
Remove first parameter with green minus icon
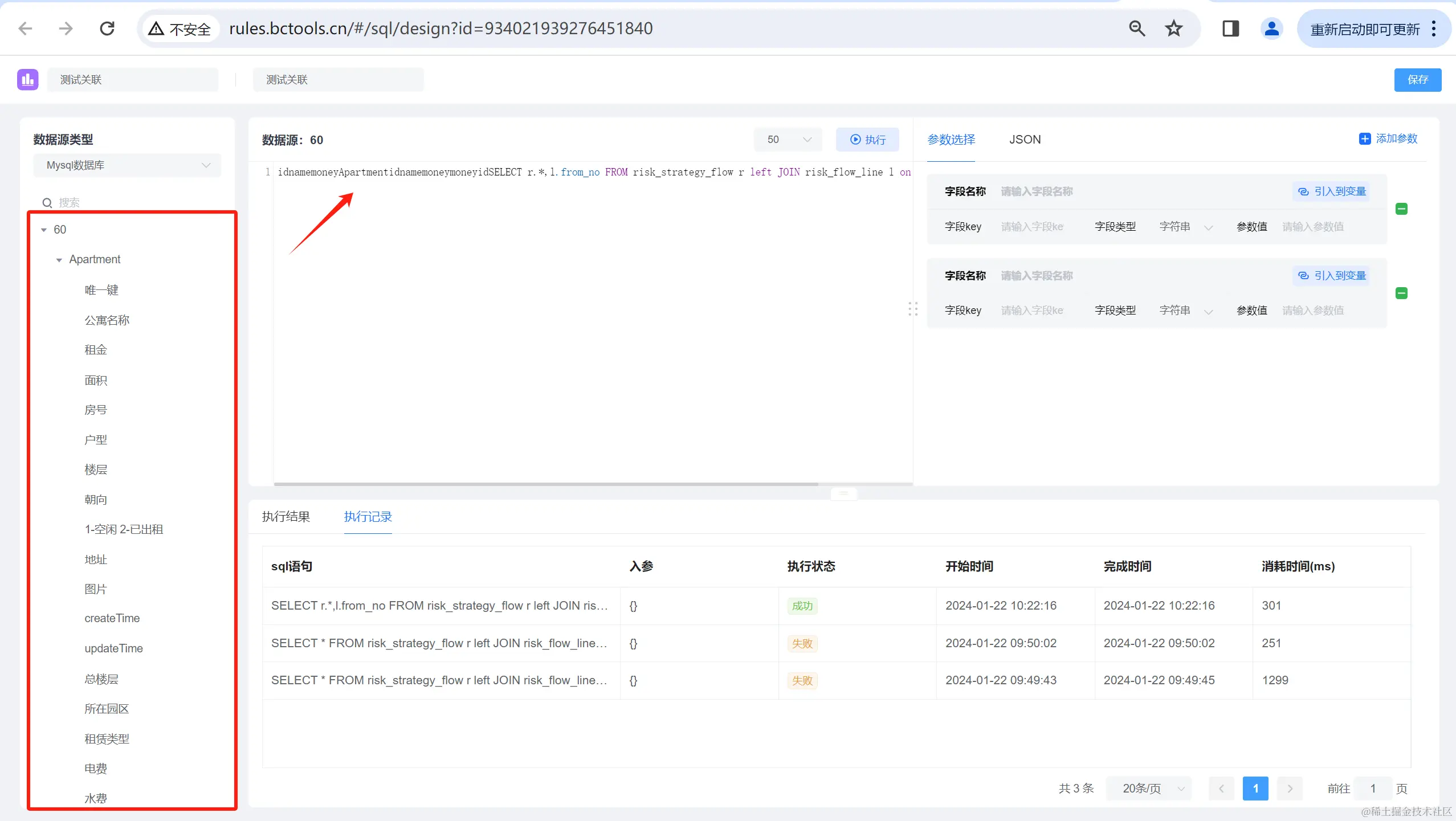pos(1401,209)
